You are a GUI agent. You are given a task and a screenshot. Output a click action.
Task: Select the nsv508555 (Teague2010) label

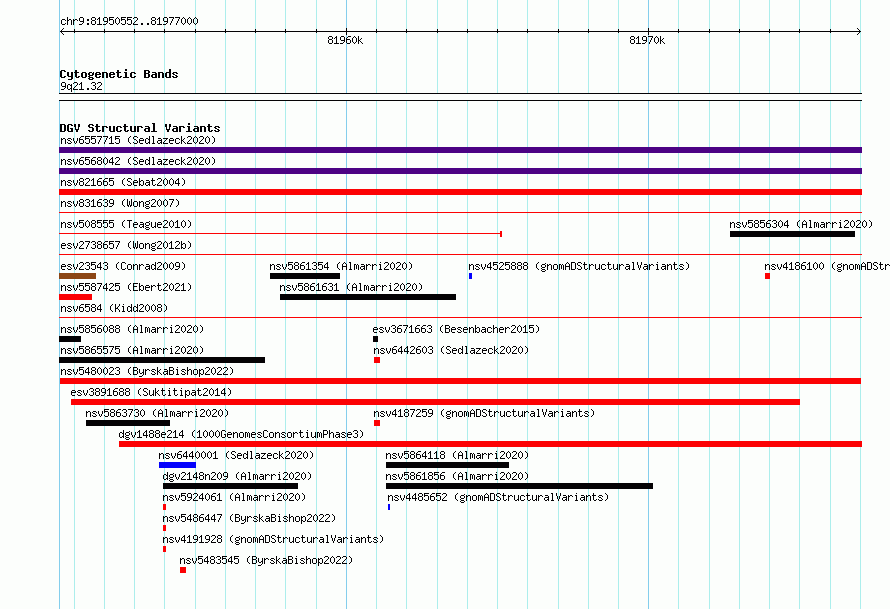126,224
